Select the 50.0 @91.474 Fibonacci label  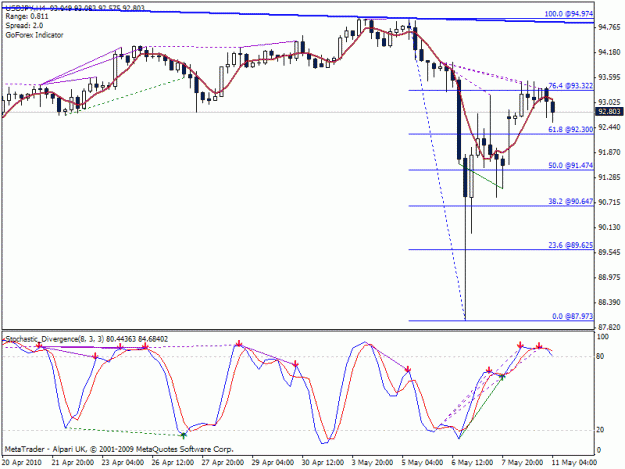point(571,165)
